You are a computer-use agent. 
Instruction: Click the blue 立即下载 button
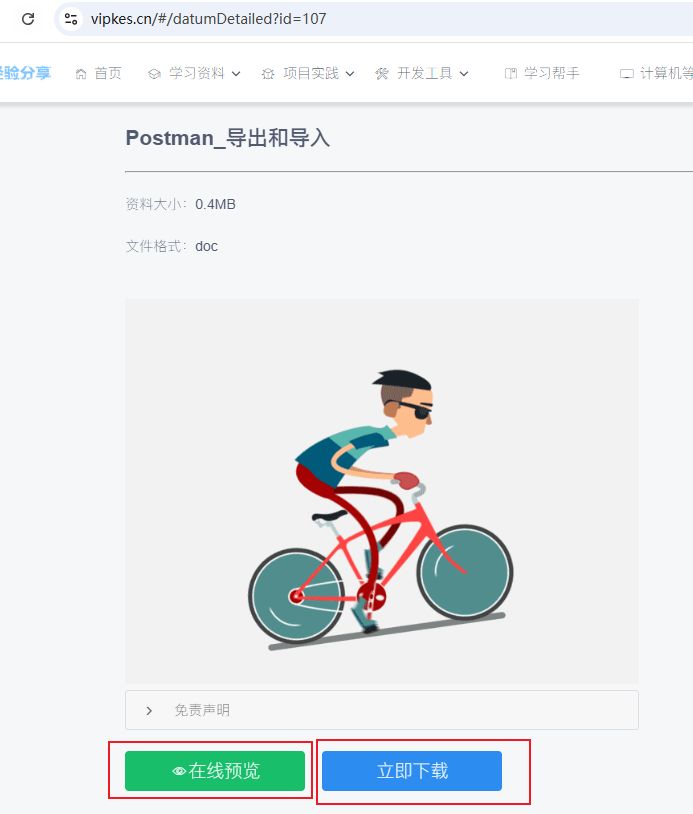click(412, 771)
